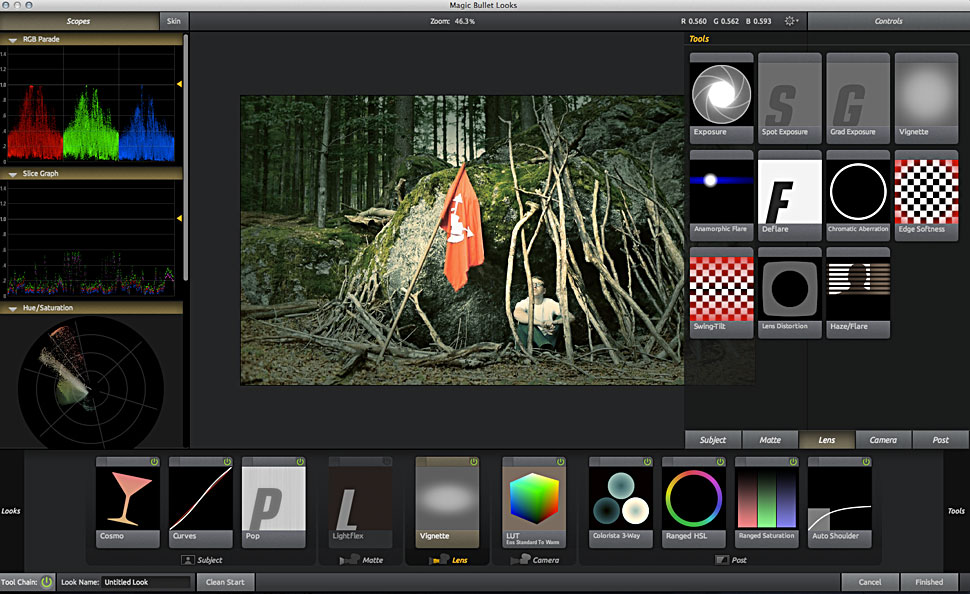Switch to the Camera tools tab
Image resolution: width=970 pixels, height=594 pixels.
tap(883, 439)
